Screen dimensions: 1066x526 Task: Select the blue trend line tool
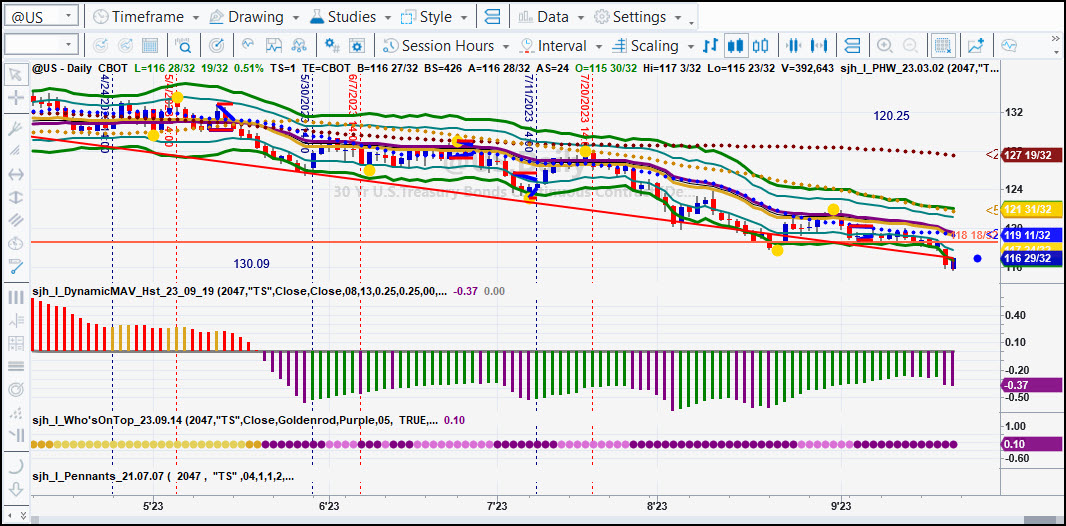click(x=15, y=267)
